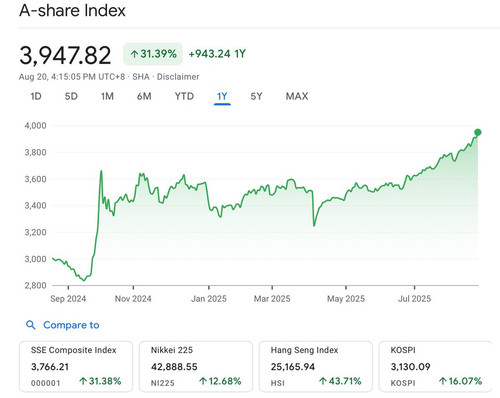Open the Compare to link
Viewport: 500px width, 398px height.
71,325
